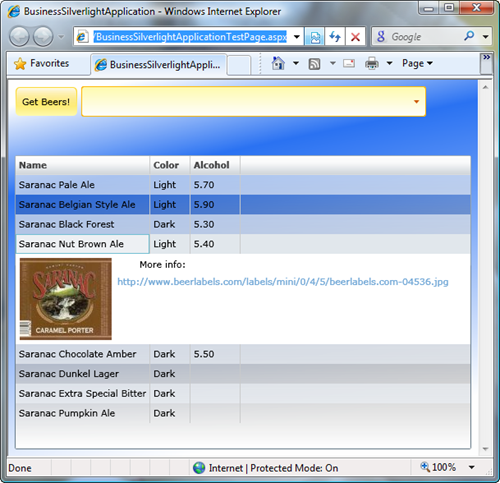Expand the Page menu dropdown
This screenshot has height=483, width=500.
(x=417, y=63)
